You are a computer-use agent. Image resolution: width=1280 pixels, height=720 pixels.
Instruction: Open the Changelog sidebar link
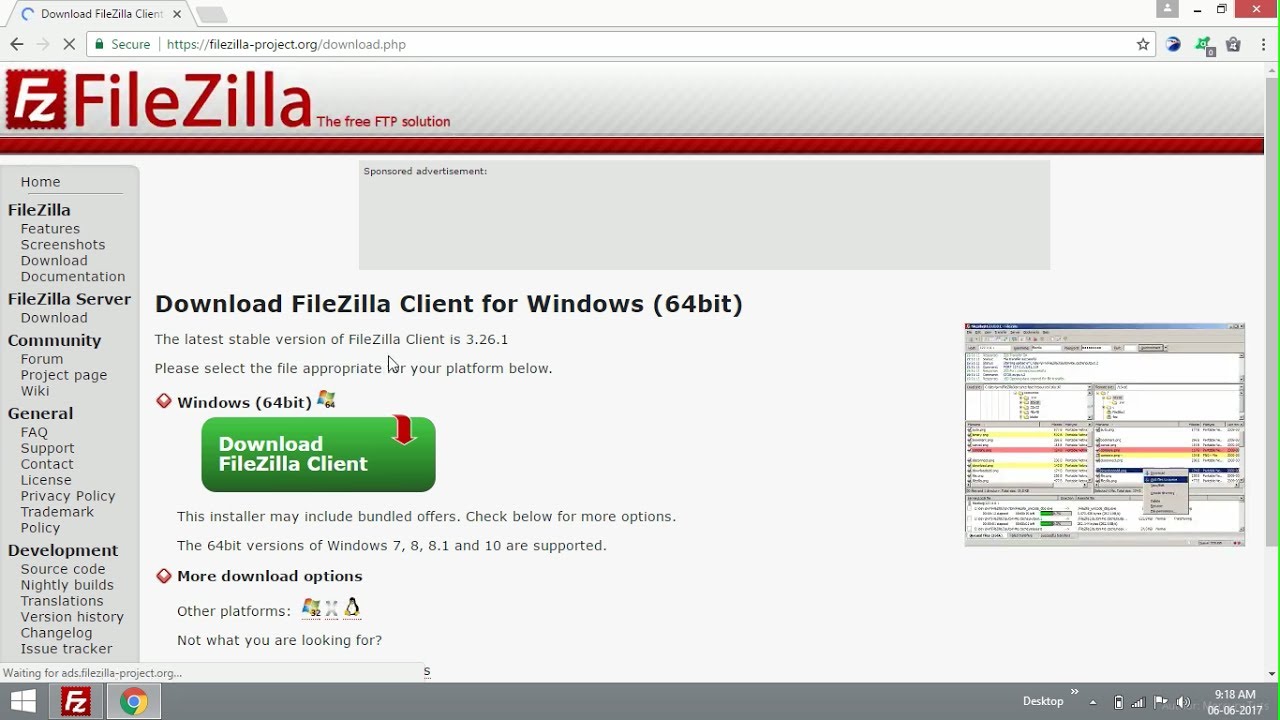[56, 633]
